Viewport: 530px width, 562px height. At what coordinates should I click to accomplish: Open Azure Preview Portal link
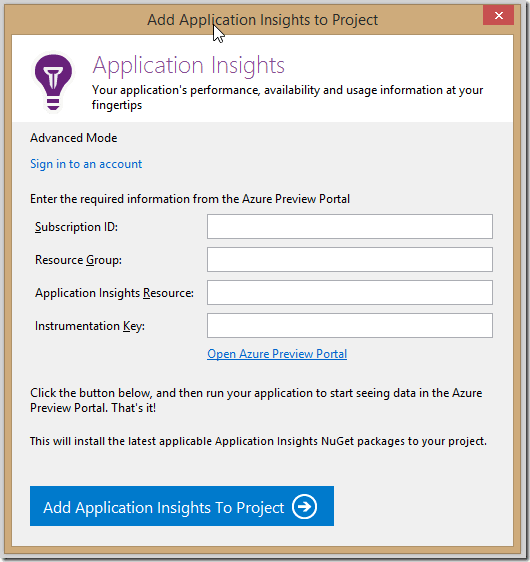(277, 354)
